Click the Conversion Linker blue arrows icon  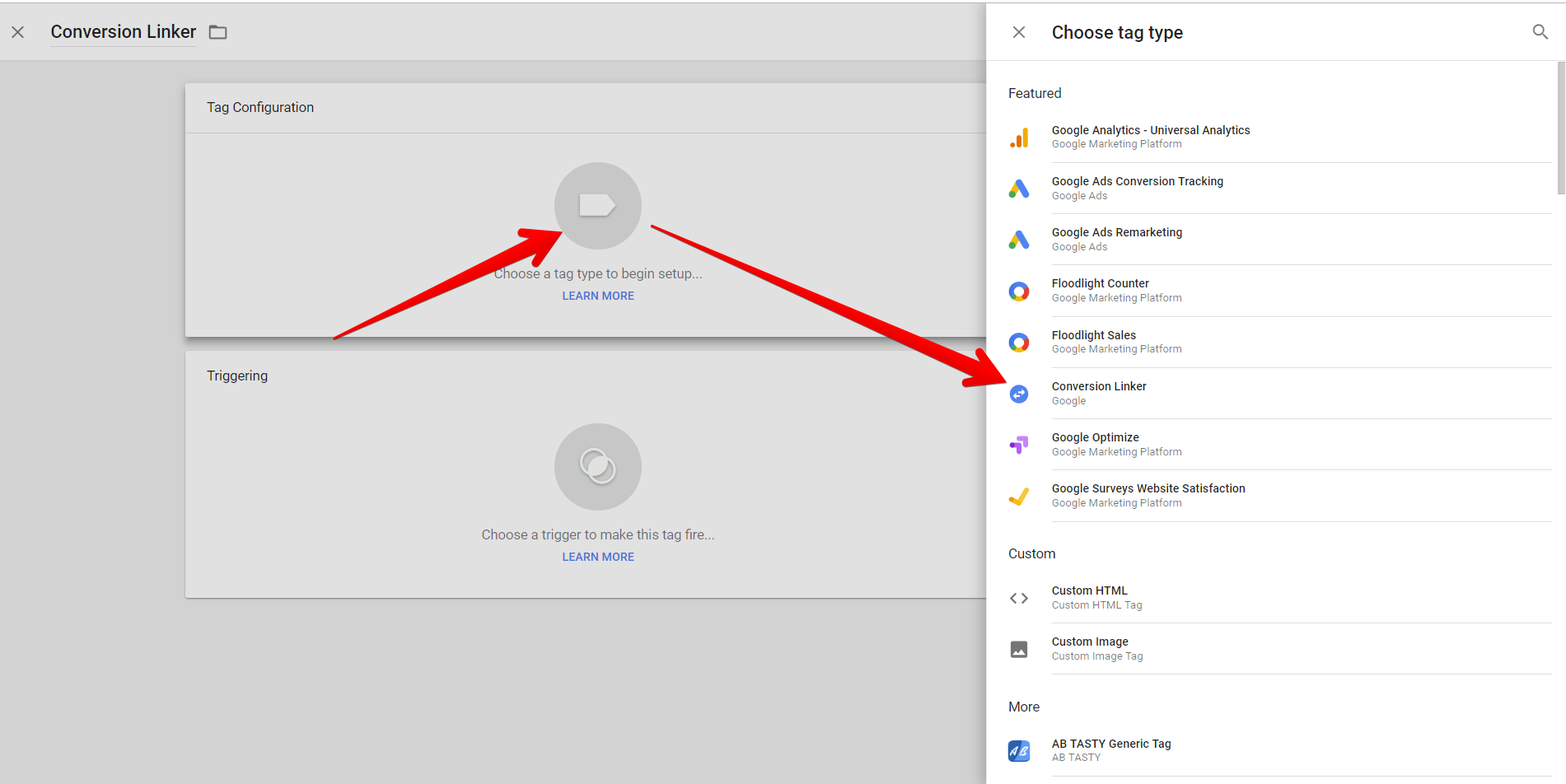click(x=1019, y=394)
